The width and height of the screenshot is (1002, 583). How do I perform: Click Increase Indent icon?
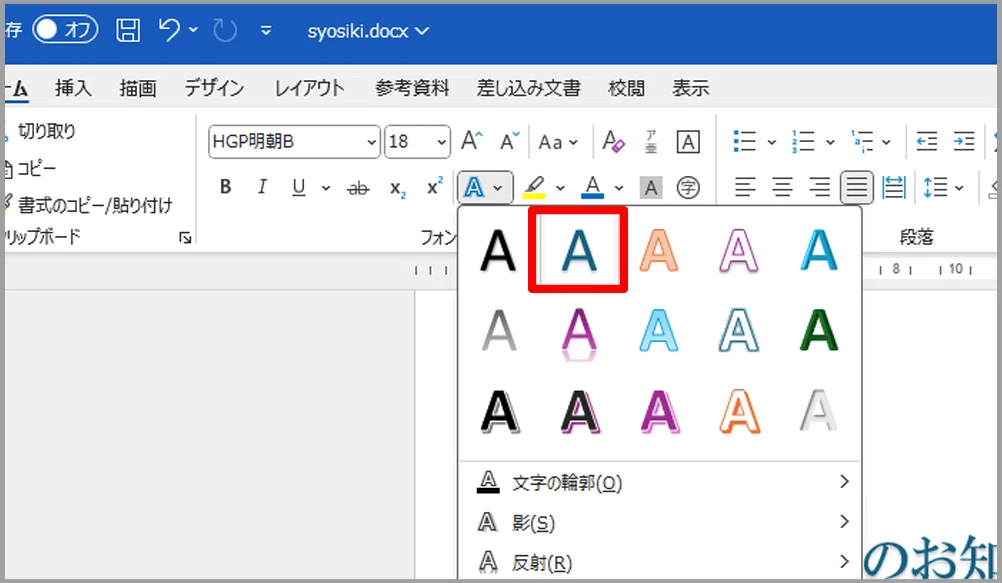[x=964, y=141]
